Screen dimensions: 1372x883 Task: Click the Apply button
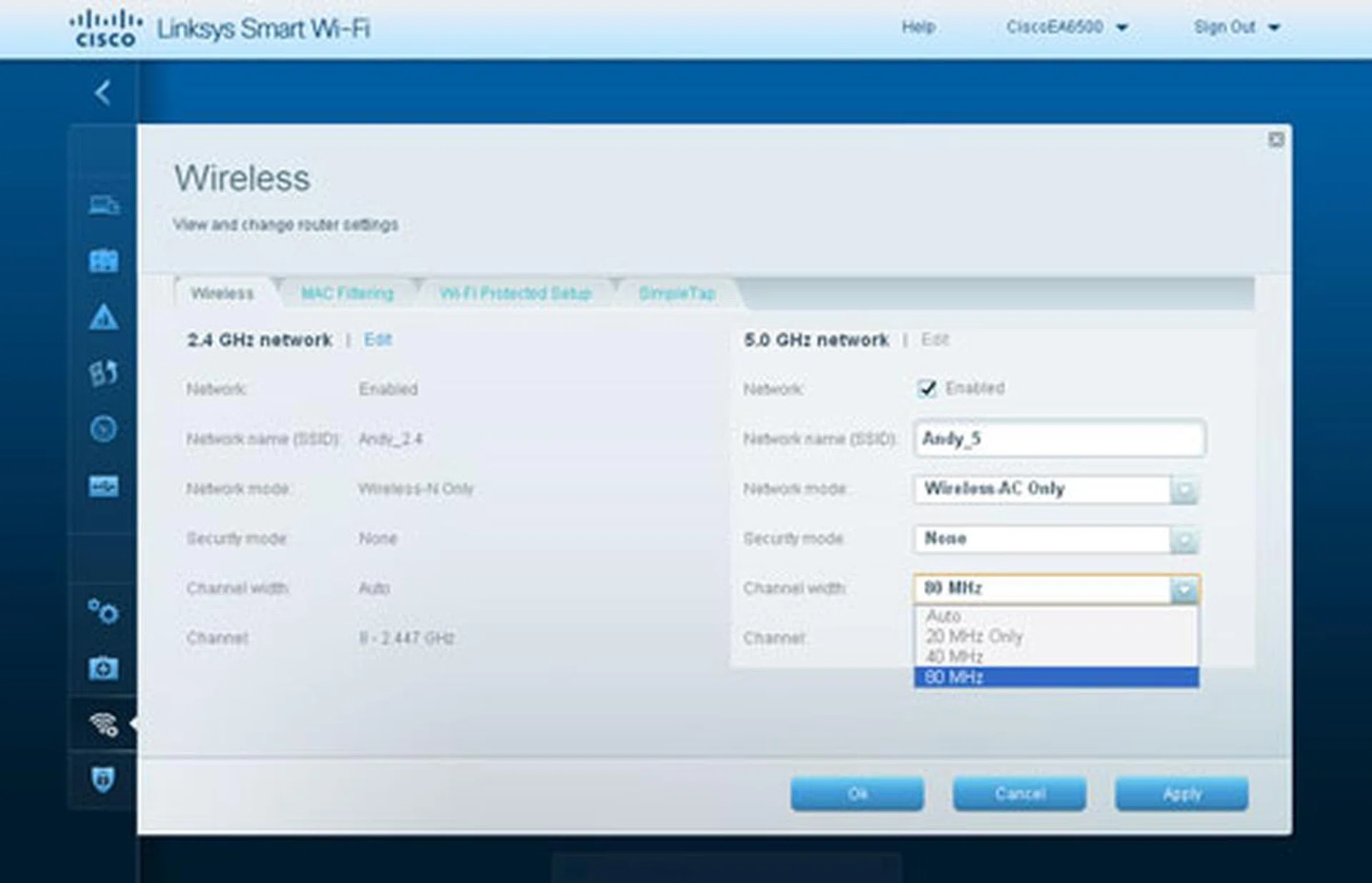point(1181,794)
